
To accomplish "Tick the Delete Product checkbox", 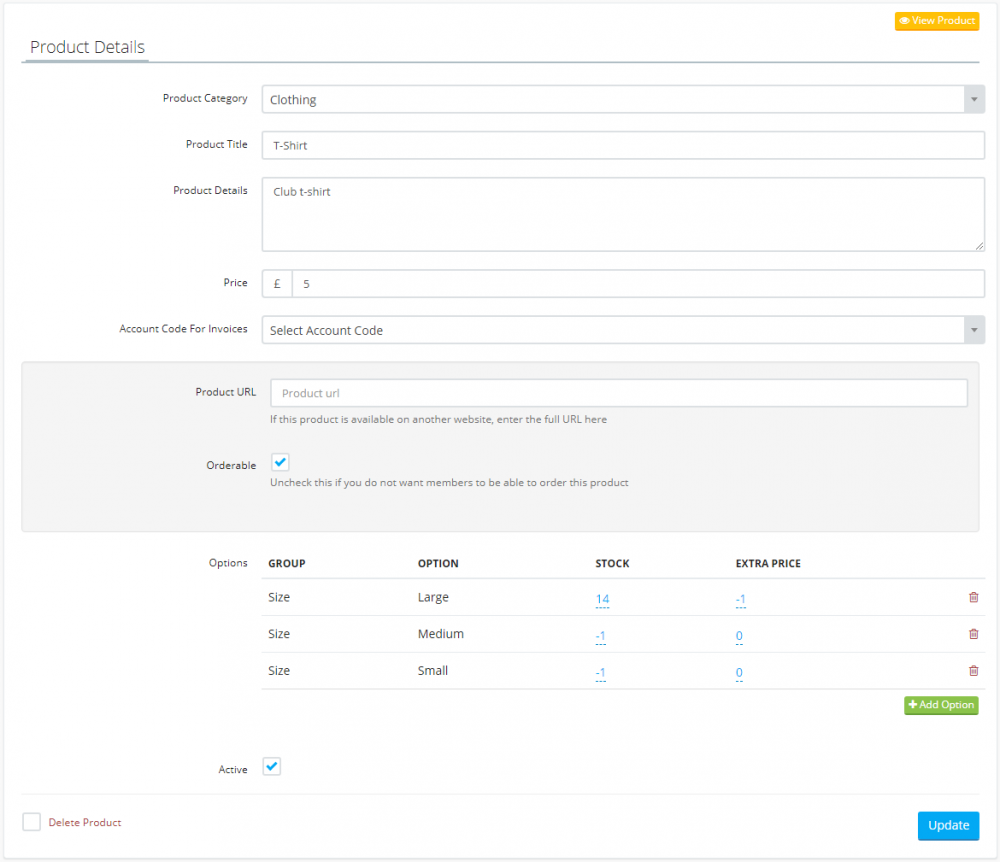I will click(32, 822).
